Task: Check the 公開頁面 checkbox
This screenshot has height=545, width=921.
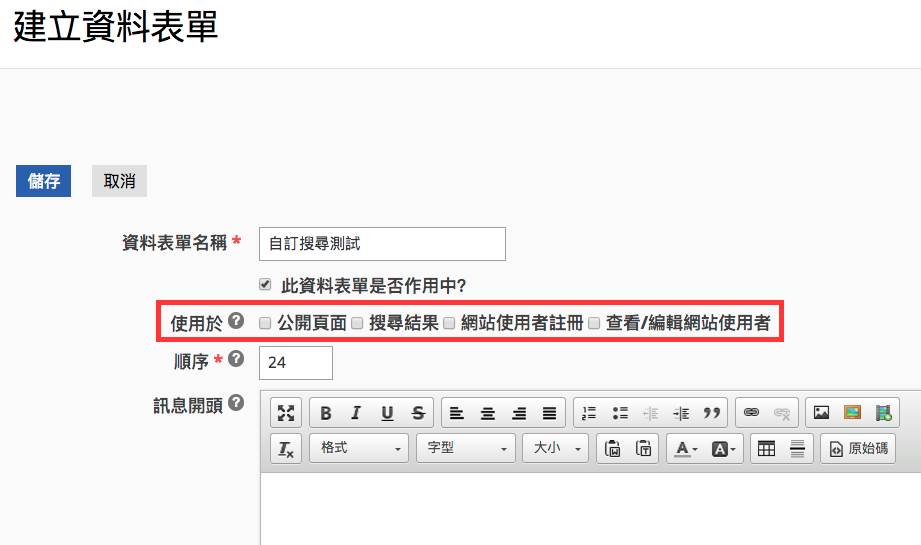Action: 265,323
